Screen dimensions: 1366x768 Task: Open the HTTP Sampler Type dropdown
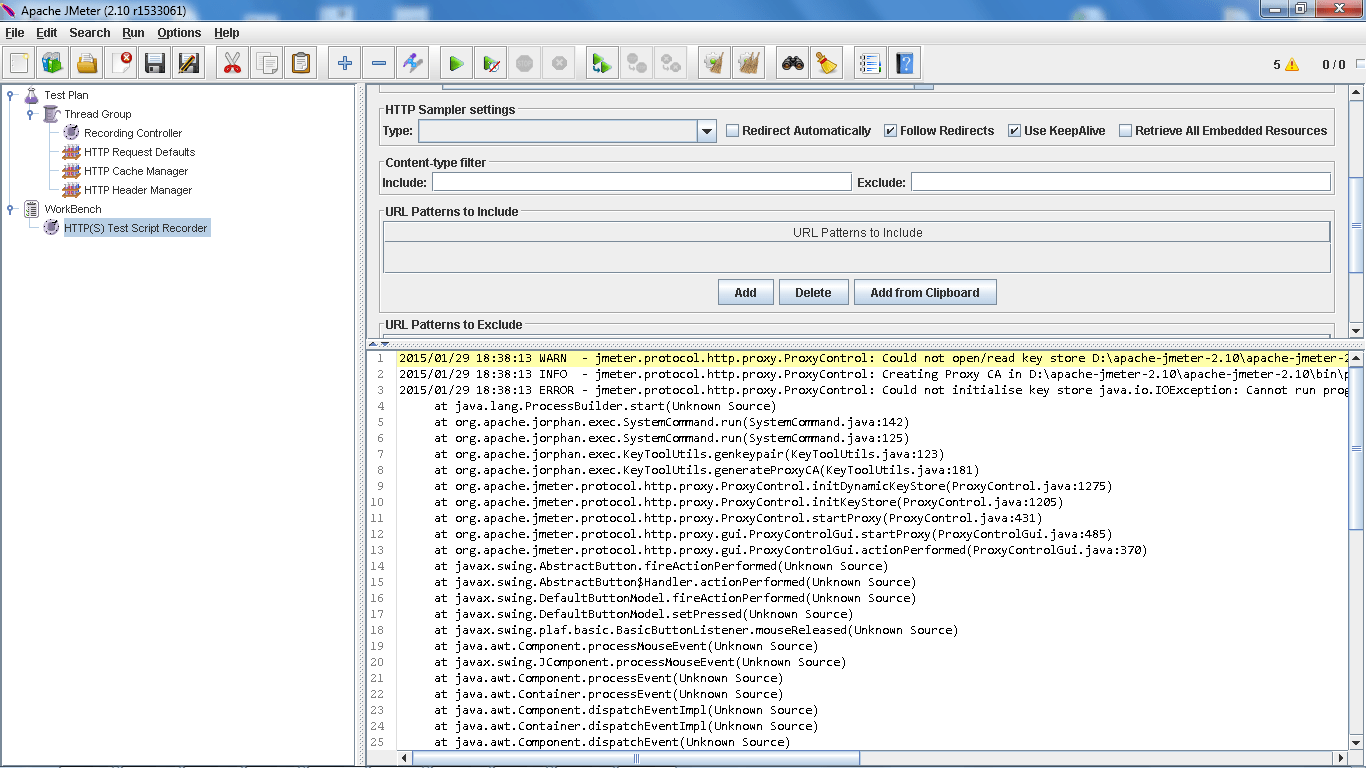click(x=707, y=130)
